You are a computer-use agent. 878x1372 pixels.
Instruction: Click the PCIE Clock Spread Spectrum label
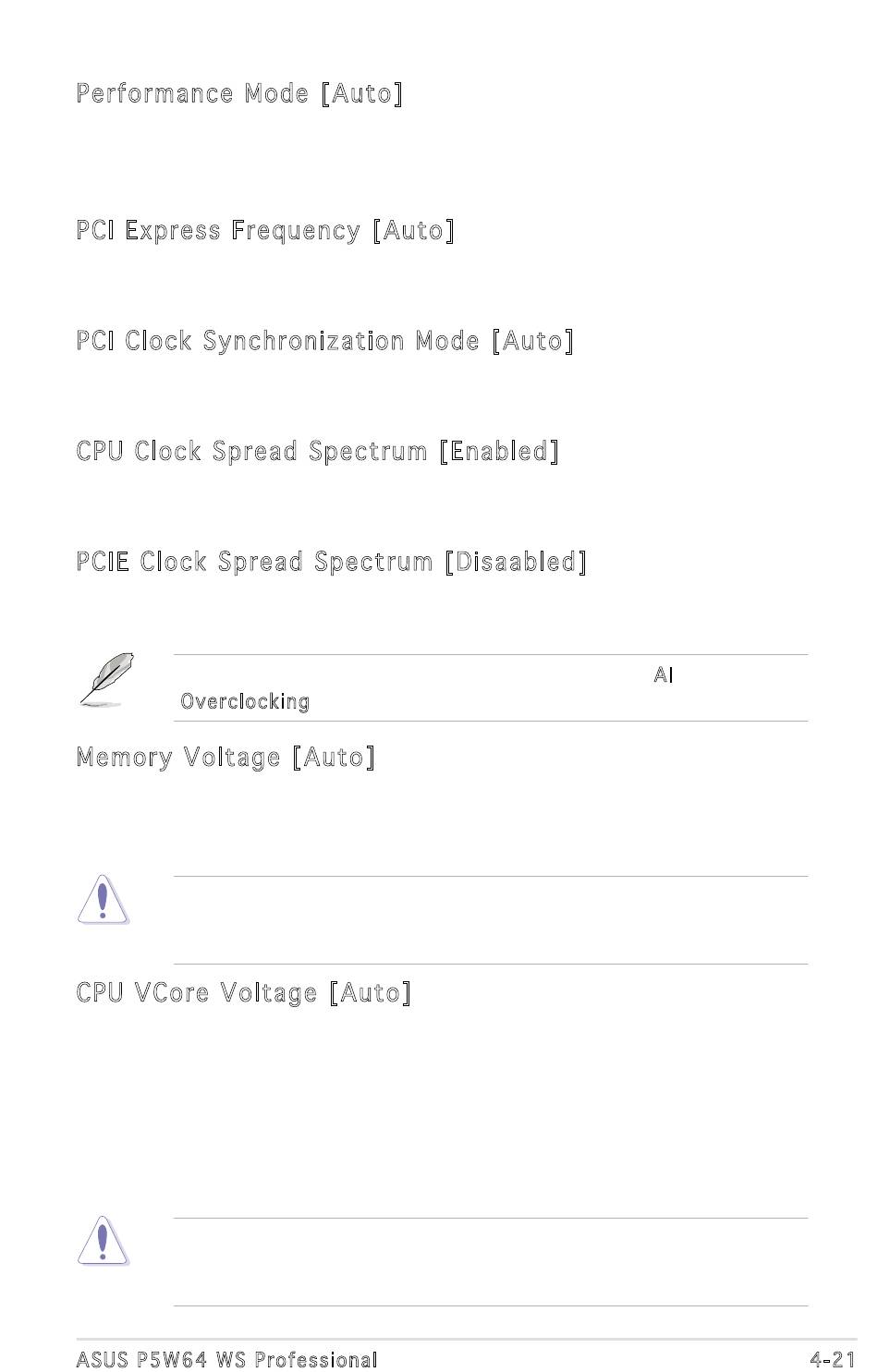pos(255,562)
